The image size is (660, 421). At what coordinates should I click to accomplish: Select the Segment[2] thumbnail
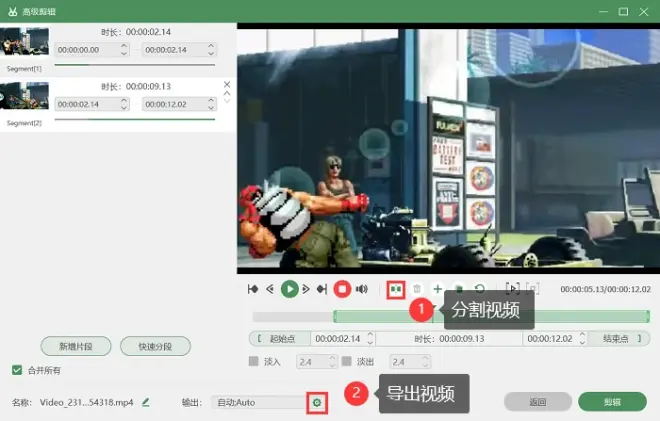click(x=24, y=96)
